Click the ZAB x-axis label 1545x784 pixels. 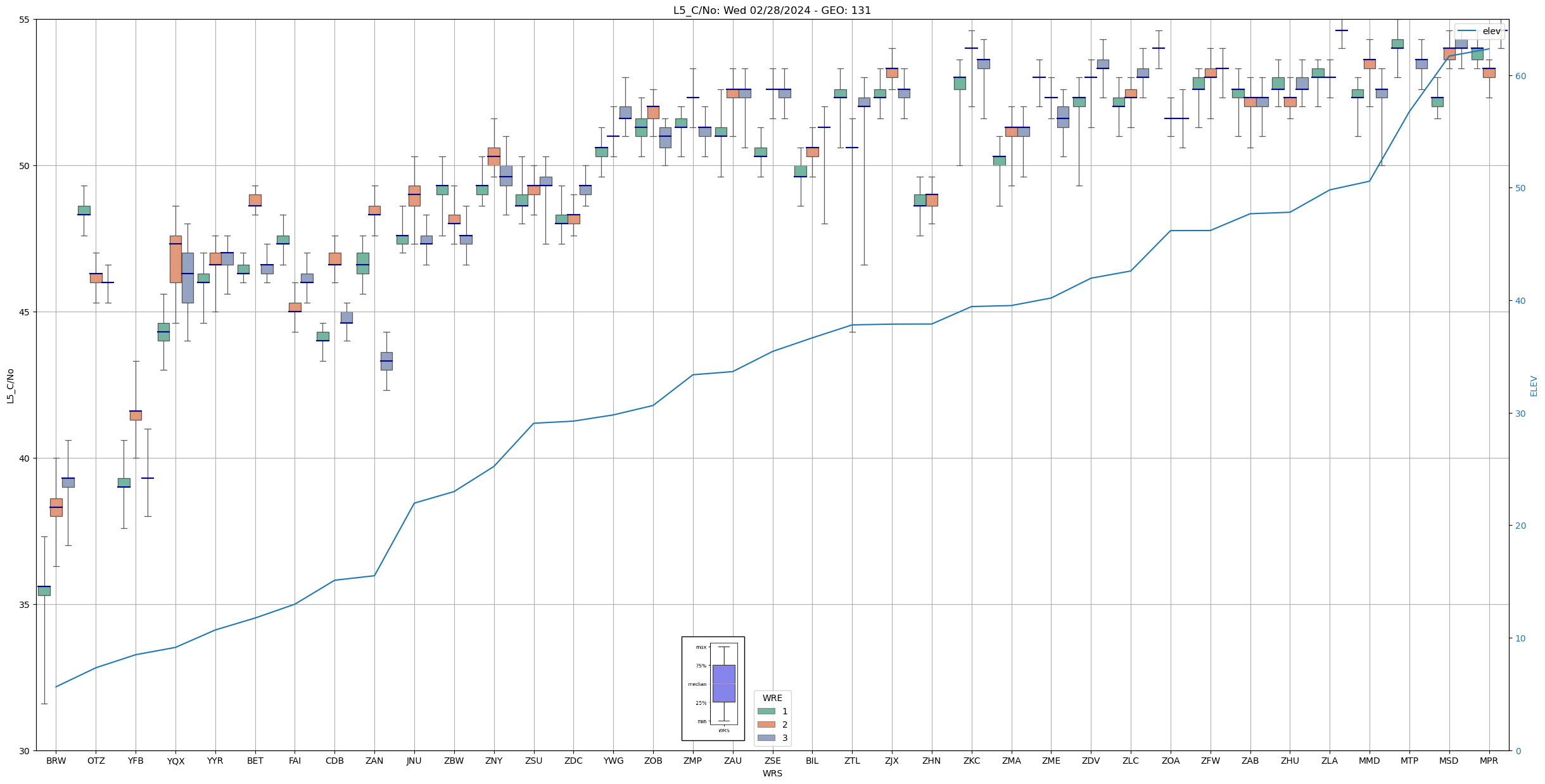click(x=1250, y=761)
